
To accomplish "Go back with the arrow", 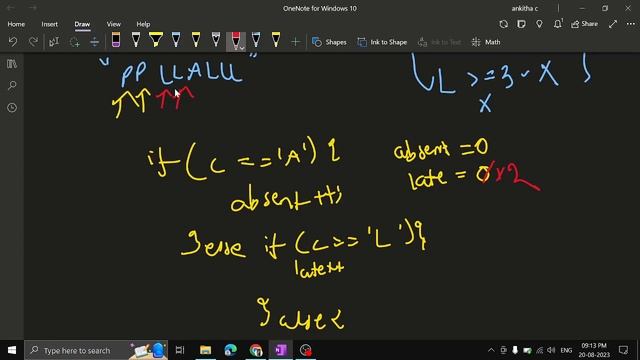I will click(x=11, y=8).
